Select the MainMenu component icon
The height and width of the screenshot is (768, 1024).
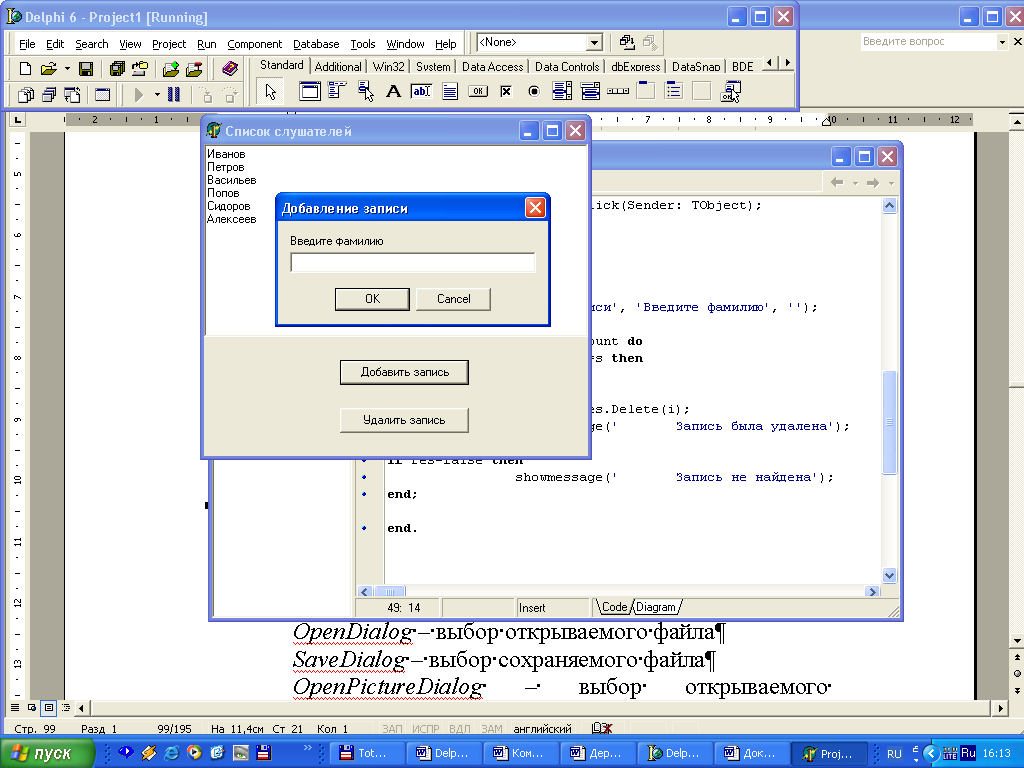[x=337, y=91]
